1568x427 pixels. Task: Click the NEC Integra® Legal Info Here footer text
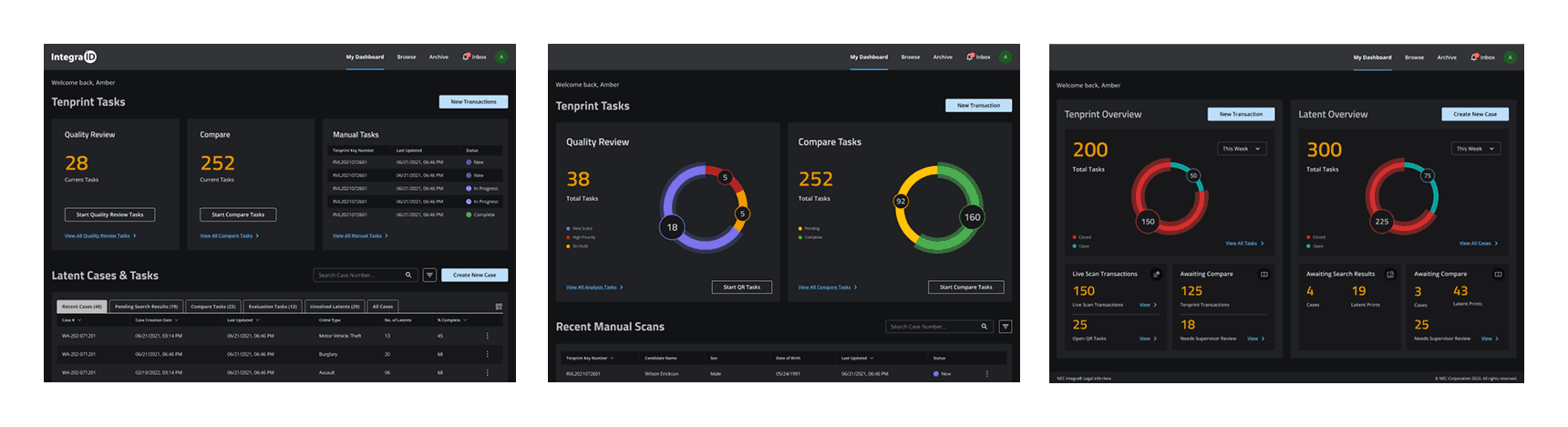click(x=1084, y=378)
